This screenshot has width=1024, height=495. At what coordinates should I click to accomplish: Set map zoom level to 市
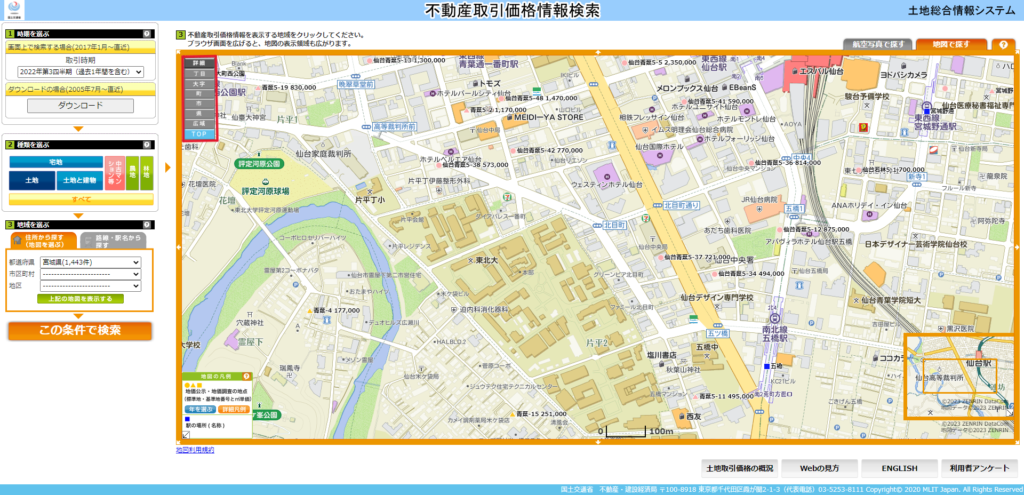199,103
